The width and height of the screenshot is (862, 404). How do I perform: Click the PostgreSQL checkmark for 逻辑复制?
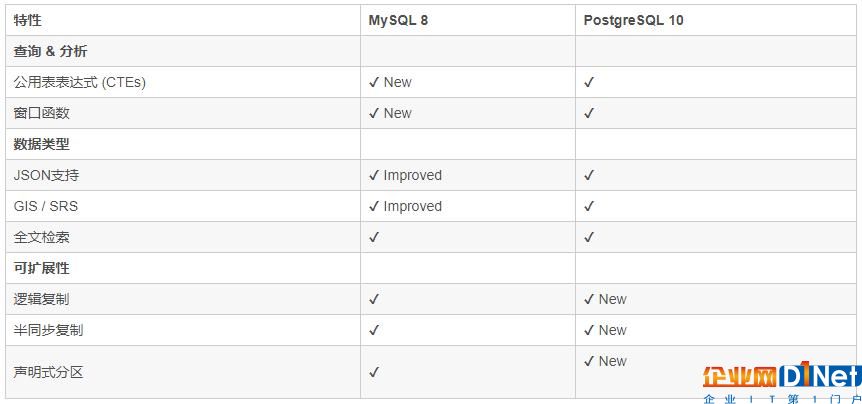[589, 299]
